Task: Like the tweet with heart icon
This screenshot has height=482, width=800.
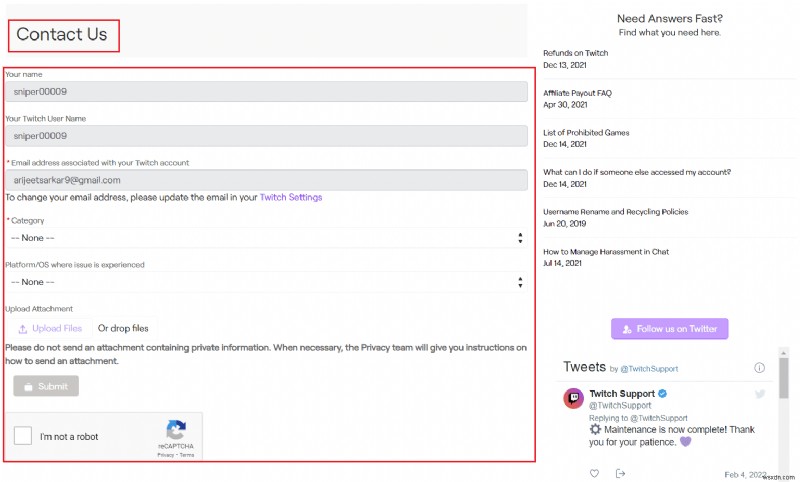Action: click(594, 473)
